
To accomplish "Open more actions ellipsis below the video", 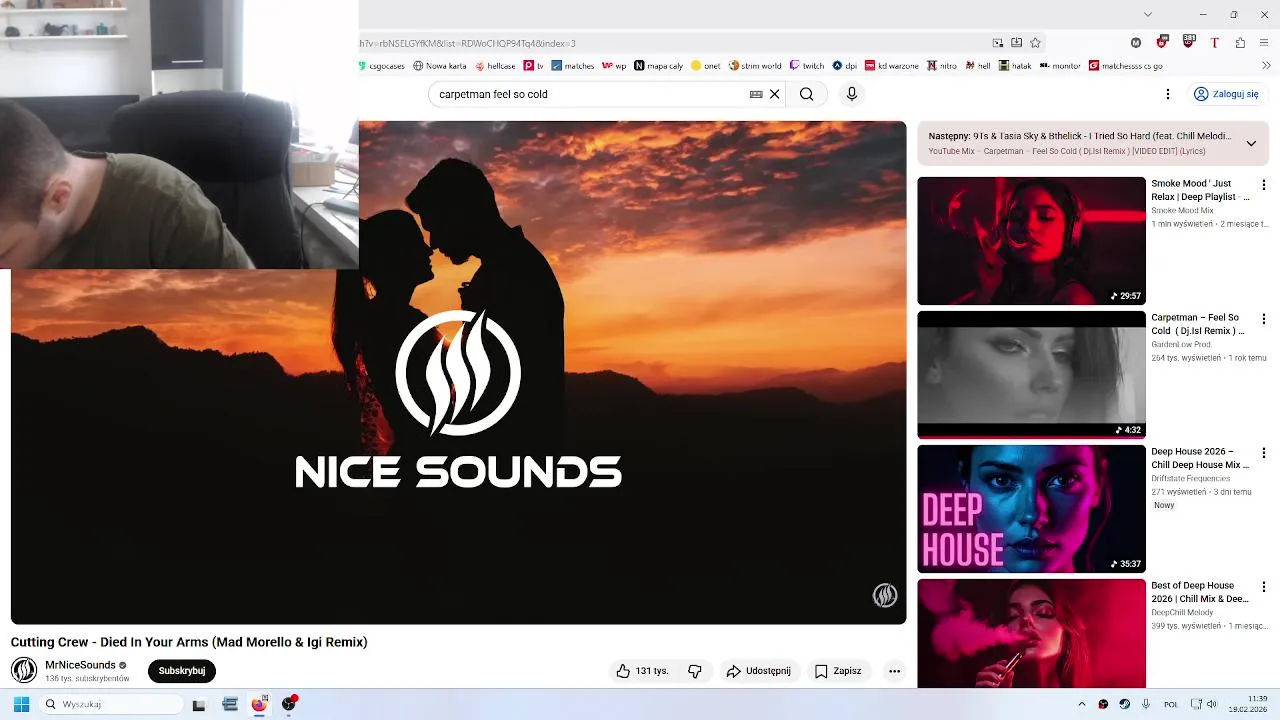I will pos(894,671).
